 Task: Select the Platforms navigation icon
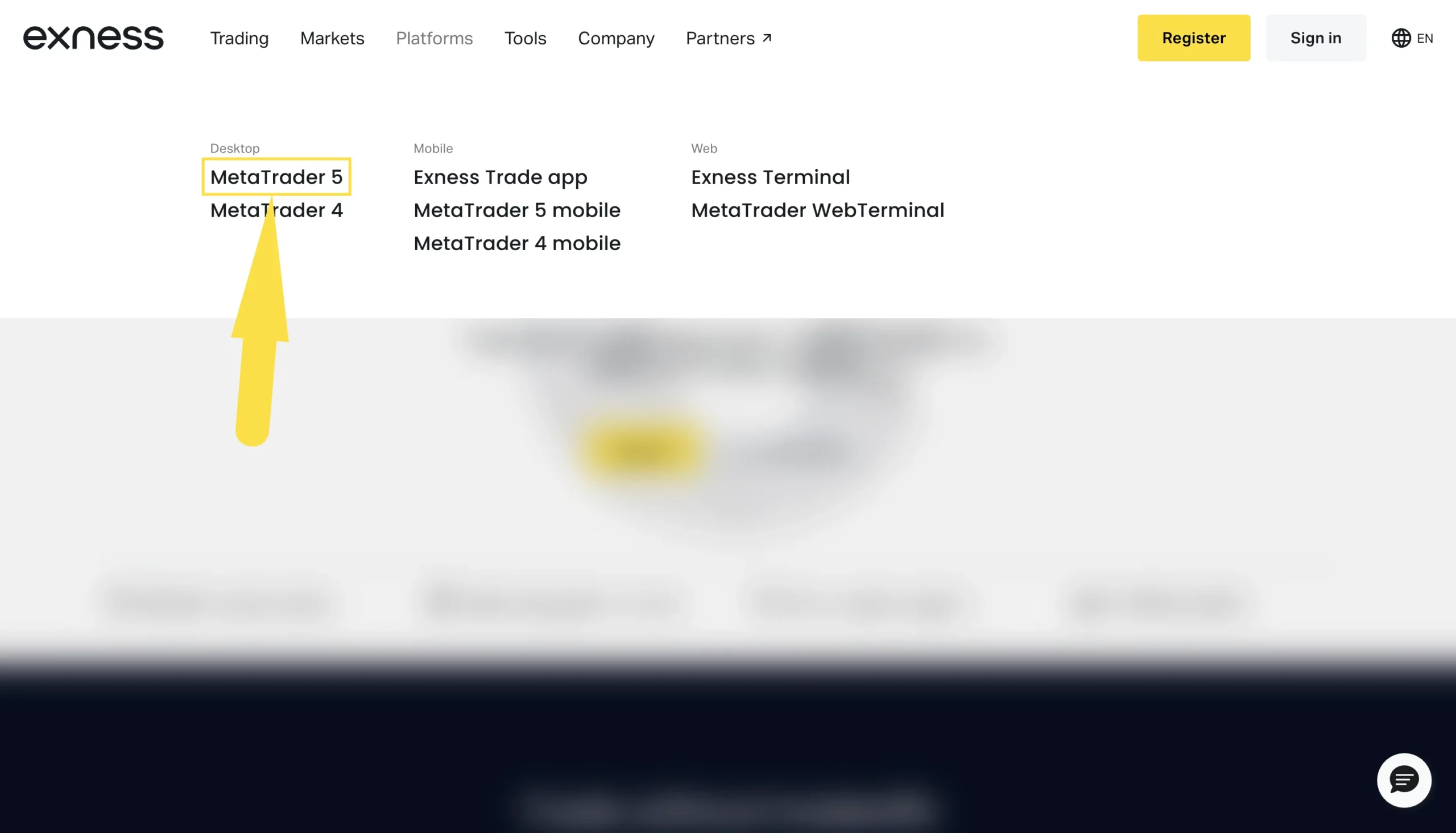434,38
